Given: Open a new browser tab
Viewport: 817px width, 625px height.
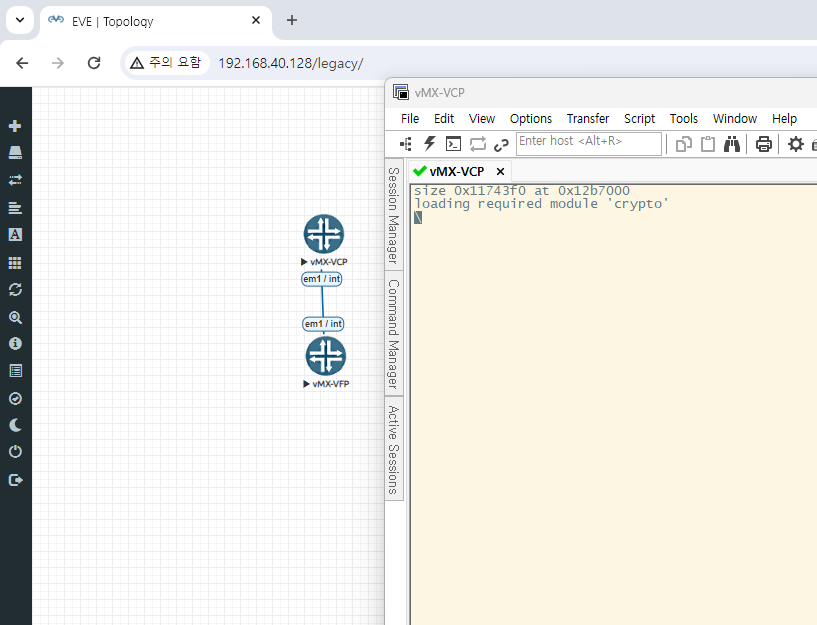Looking at the screenshot, I should (x=292, y=20).
